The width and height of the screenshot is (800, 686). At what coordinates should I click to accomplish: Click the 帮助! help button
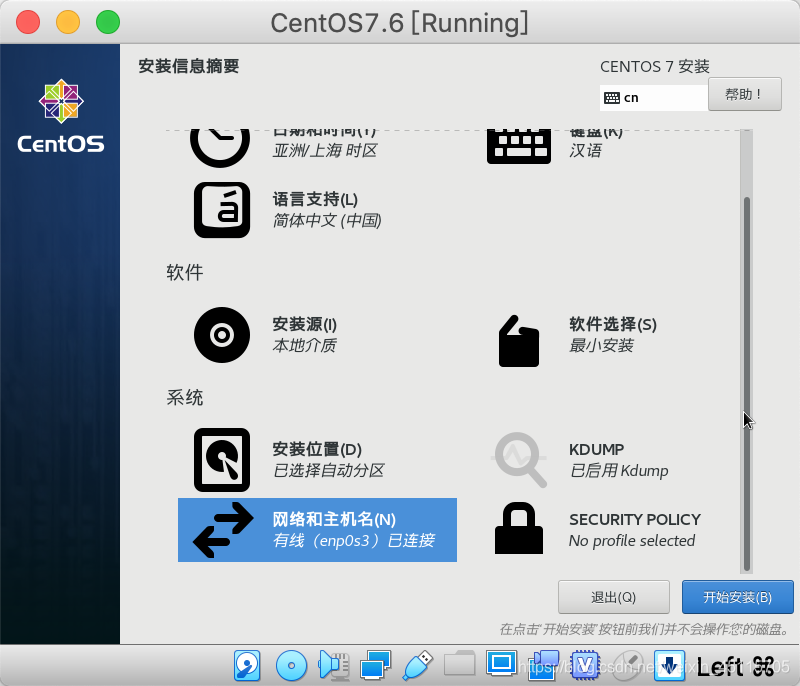(745, 94)
